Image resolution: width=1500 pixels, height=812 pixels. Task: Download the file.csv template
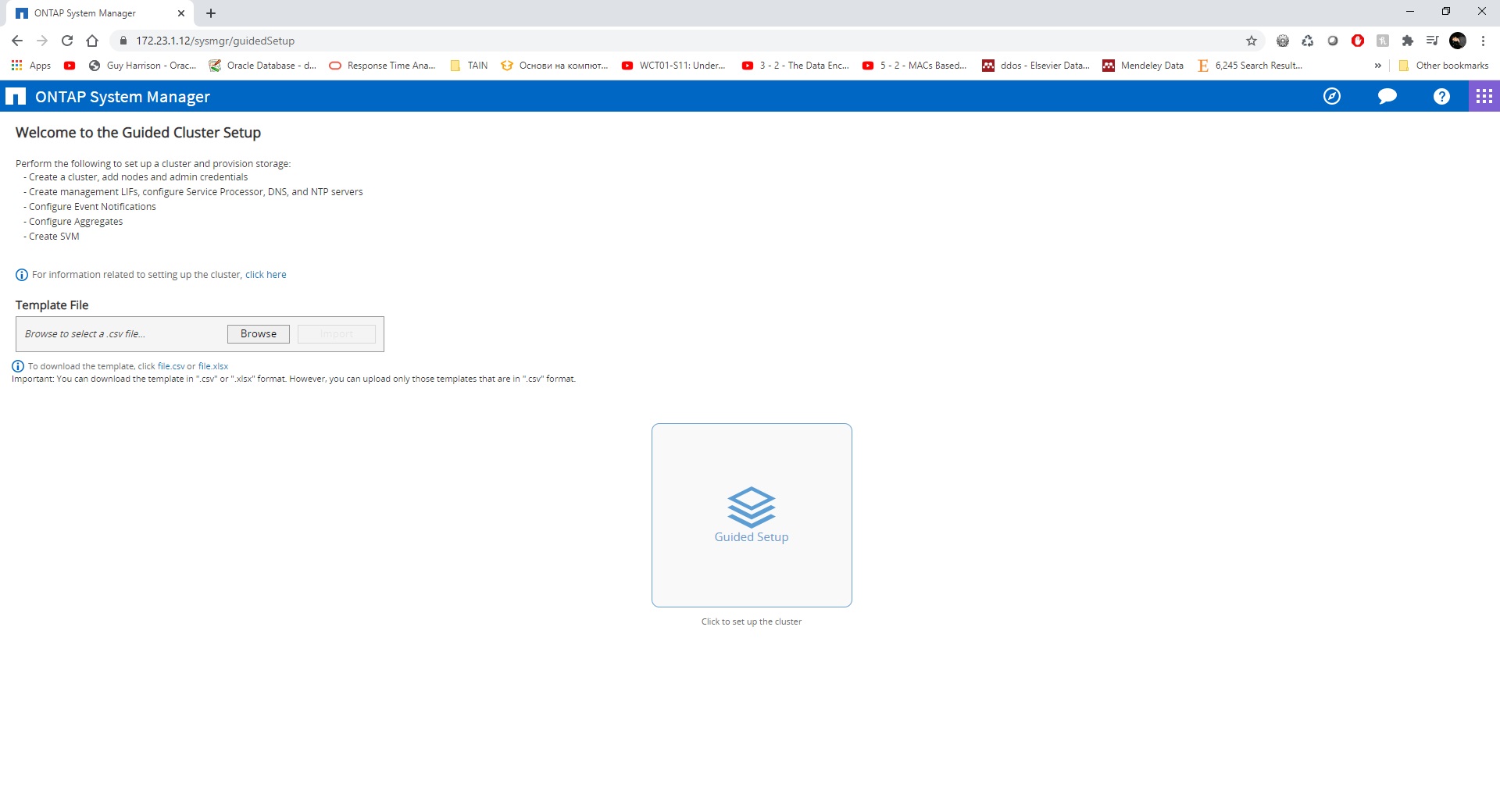[171, 366]
